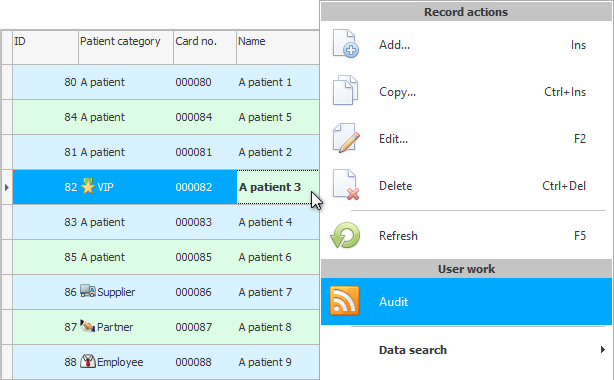This screenshot has width=614, height=380.
Task: Click the green Refresh arrow icon
Action: click(x=345, y=235)
